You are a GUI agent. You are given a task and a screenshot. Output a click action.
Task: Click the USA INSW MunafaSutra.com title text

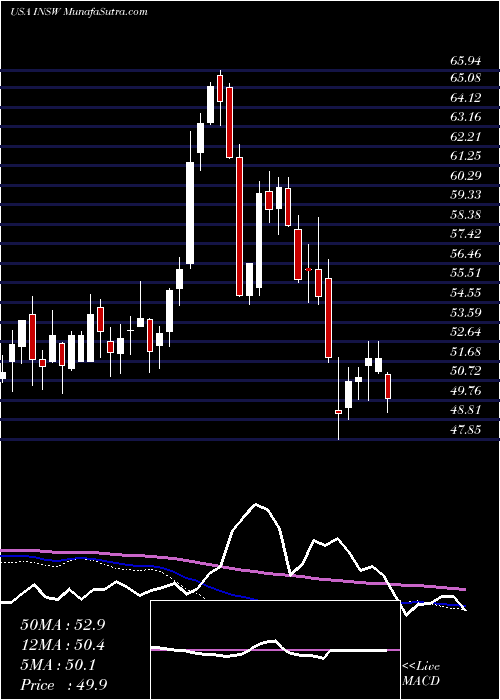pos(79,12)
